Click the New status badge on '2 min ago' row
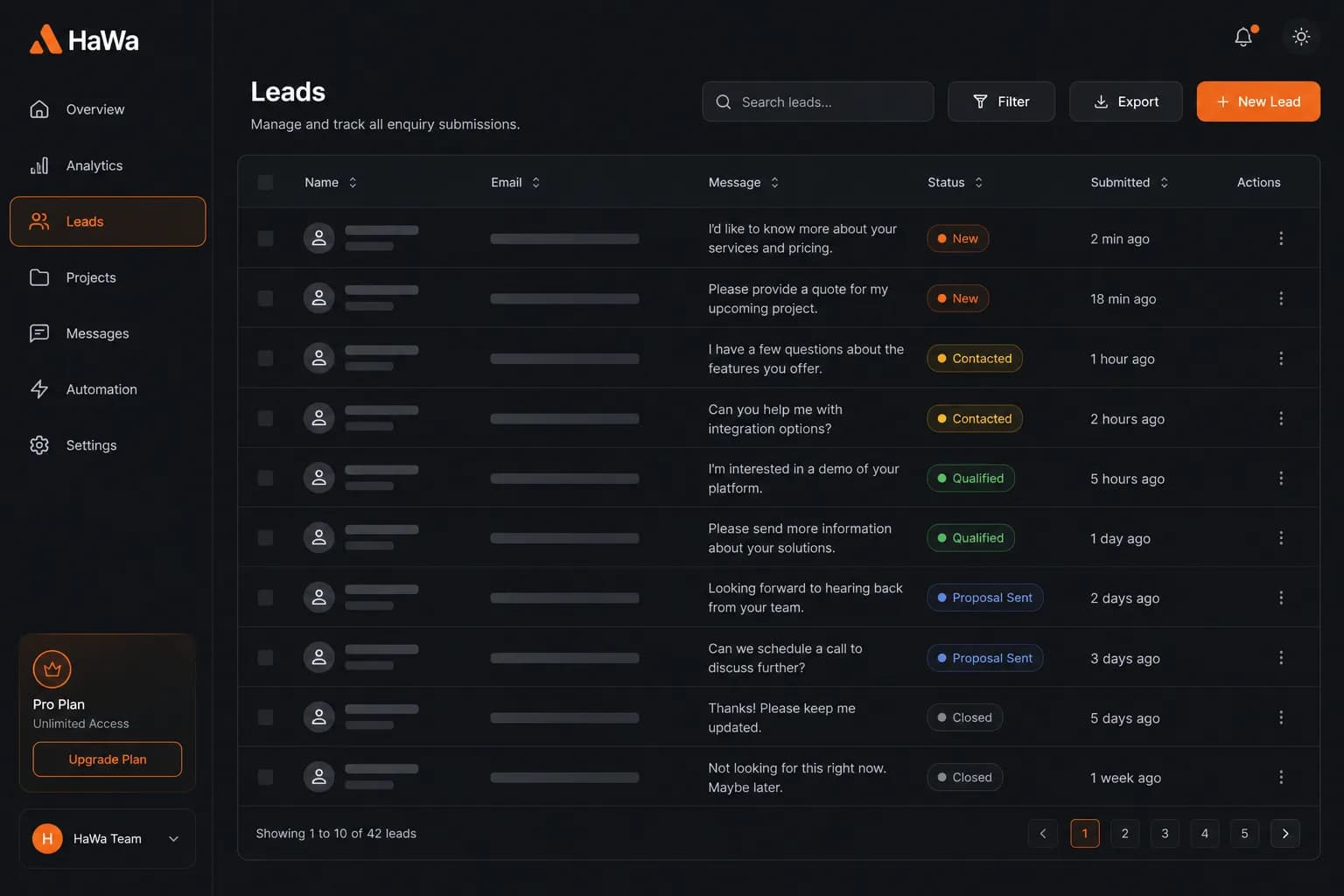Image resolution: width=1344 pixels, height=896 pixels. [x=957, y=238]
